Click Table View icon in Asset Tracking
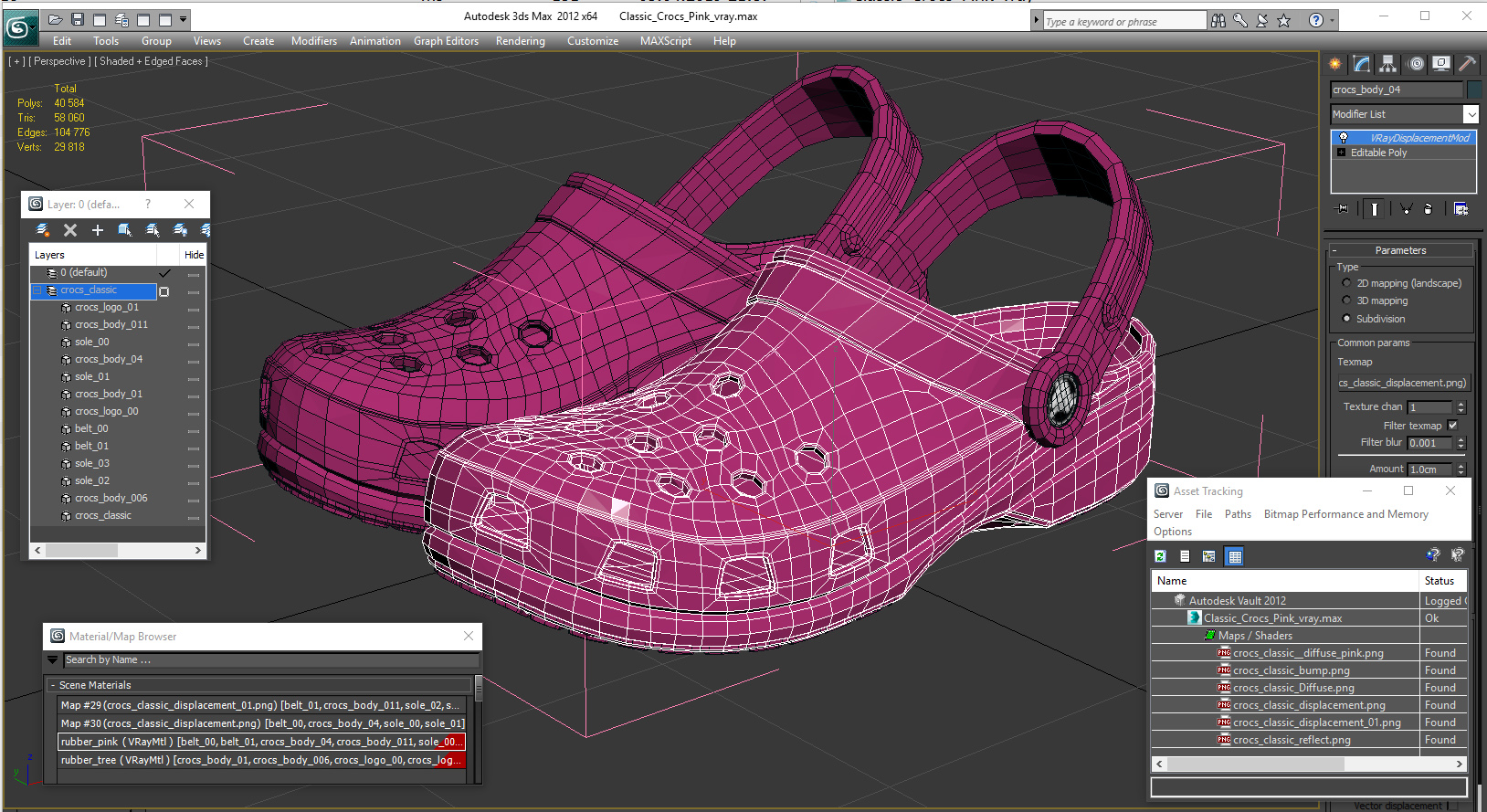The width and height of the screenshot is (1487, 812). (x=1235, y=556)
